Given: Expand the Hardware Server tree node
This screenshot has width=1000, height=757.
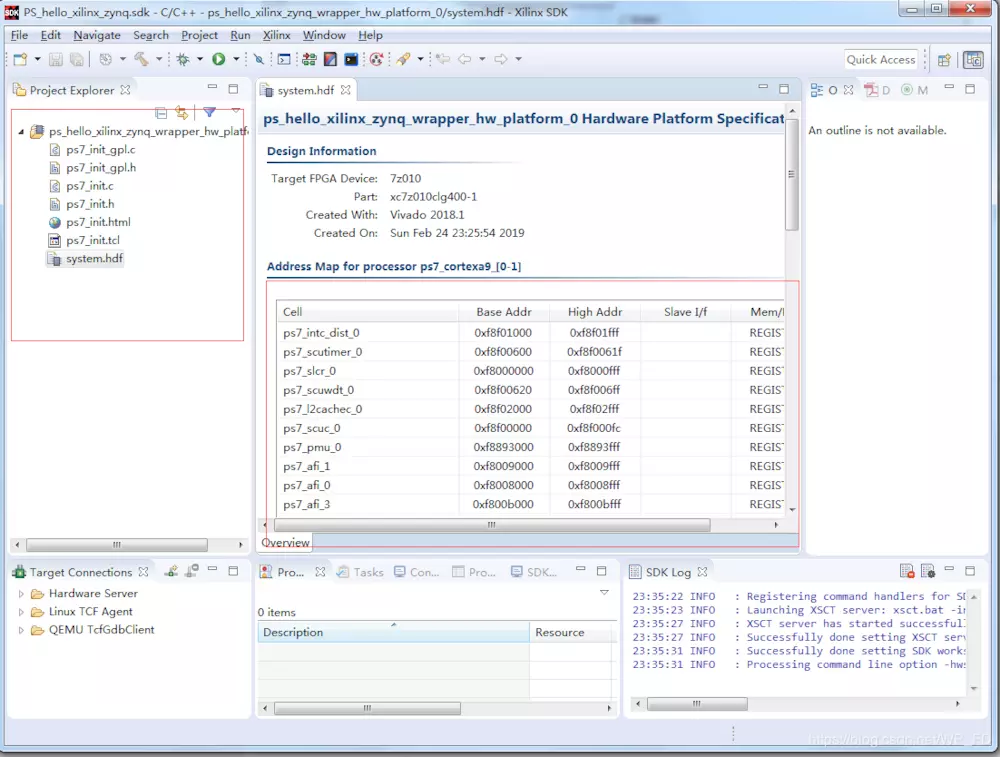Looking at the screenshot, I should coord(22,594).
